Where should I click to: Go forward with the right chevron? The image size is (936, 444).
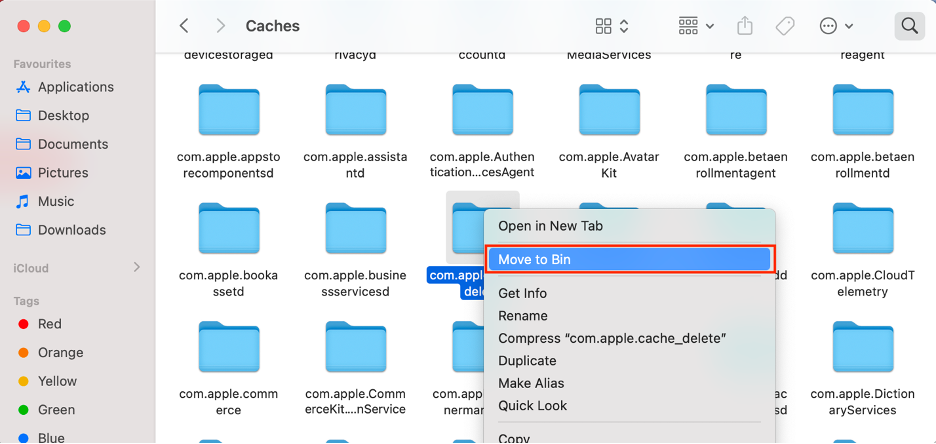(x=221, y=26)
